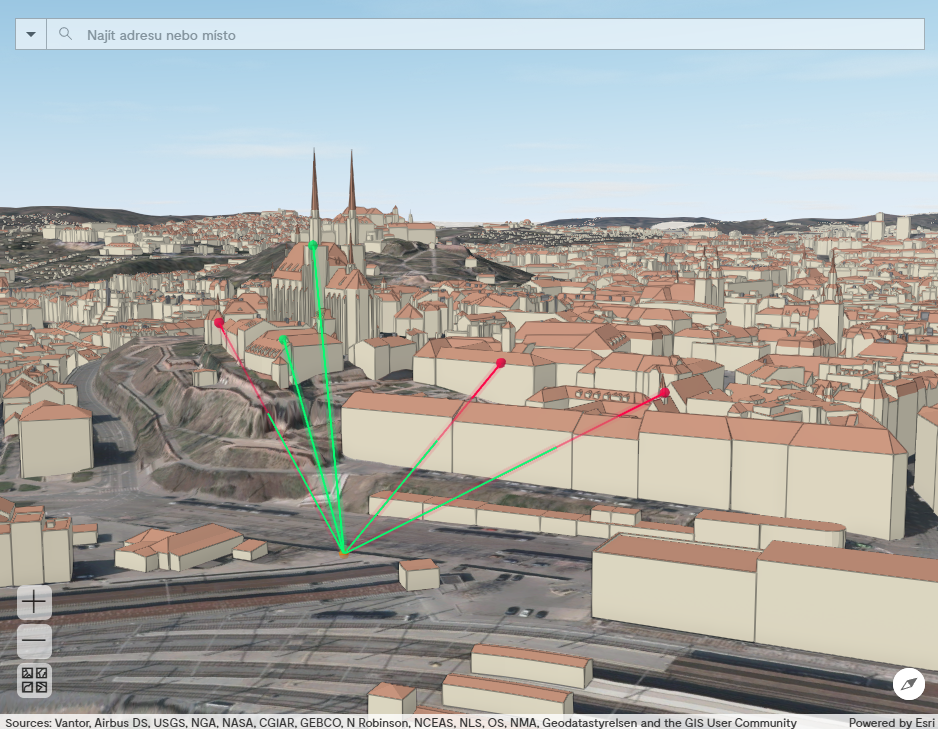Viewport: 938px width, 729px height.
Task: Zoom in on the map
Action: 32,603
